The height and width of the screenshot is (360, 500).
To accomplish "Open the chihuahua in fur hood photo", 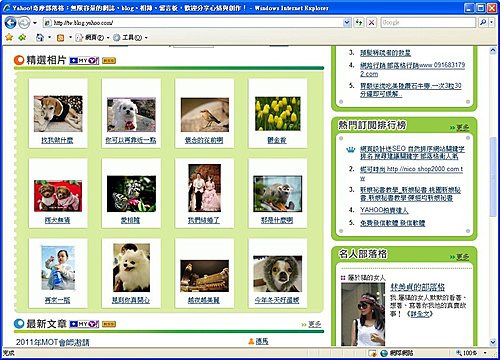I will 278,274.
